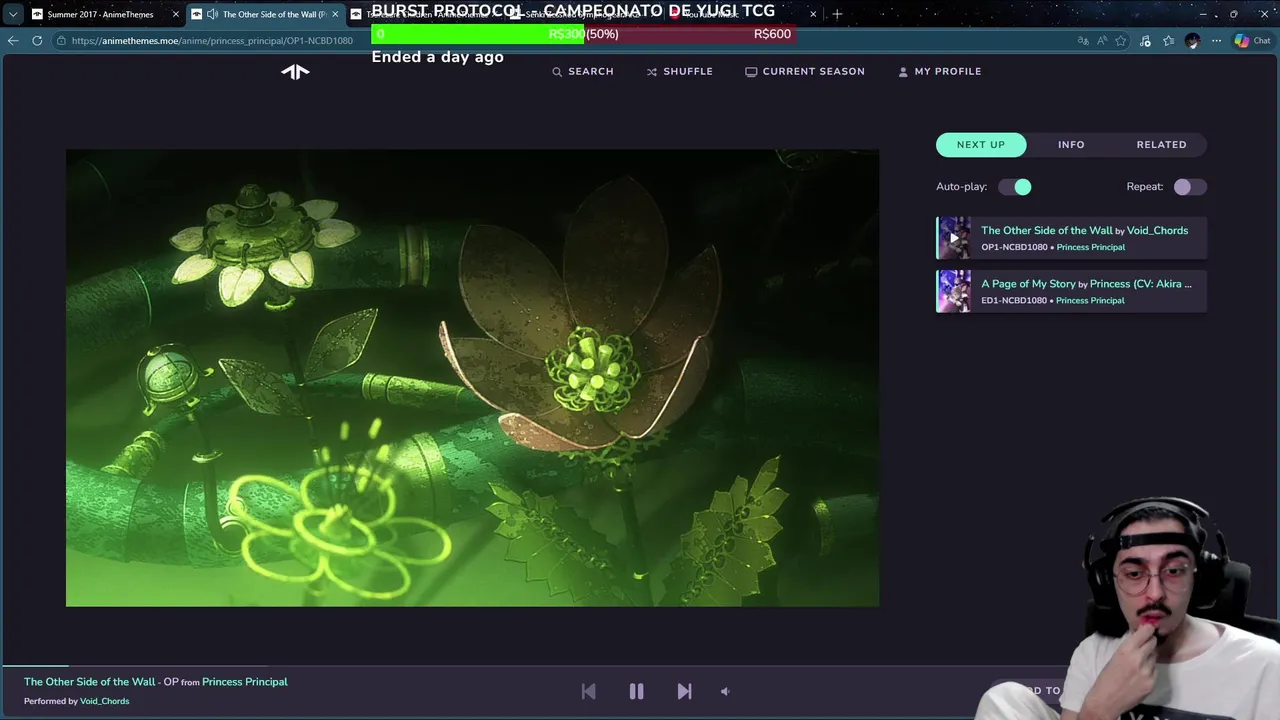This screenshot has width=1280, height=720.
Task: Click the Read aloud icon
Action: coord(1102,41)
